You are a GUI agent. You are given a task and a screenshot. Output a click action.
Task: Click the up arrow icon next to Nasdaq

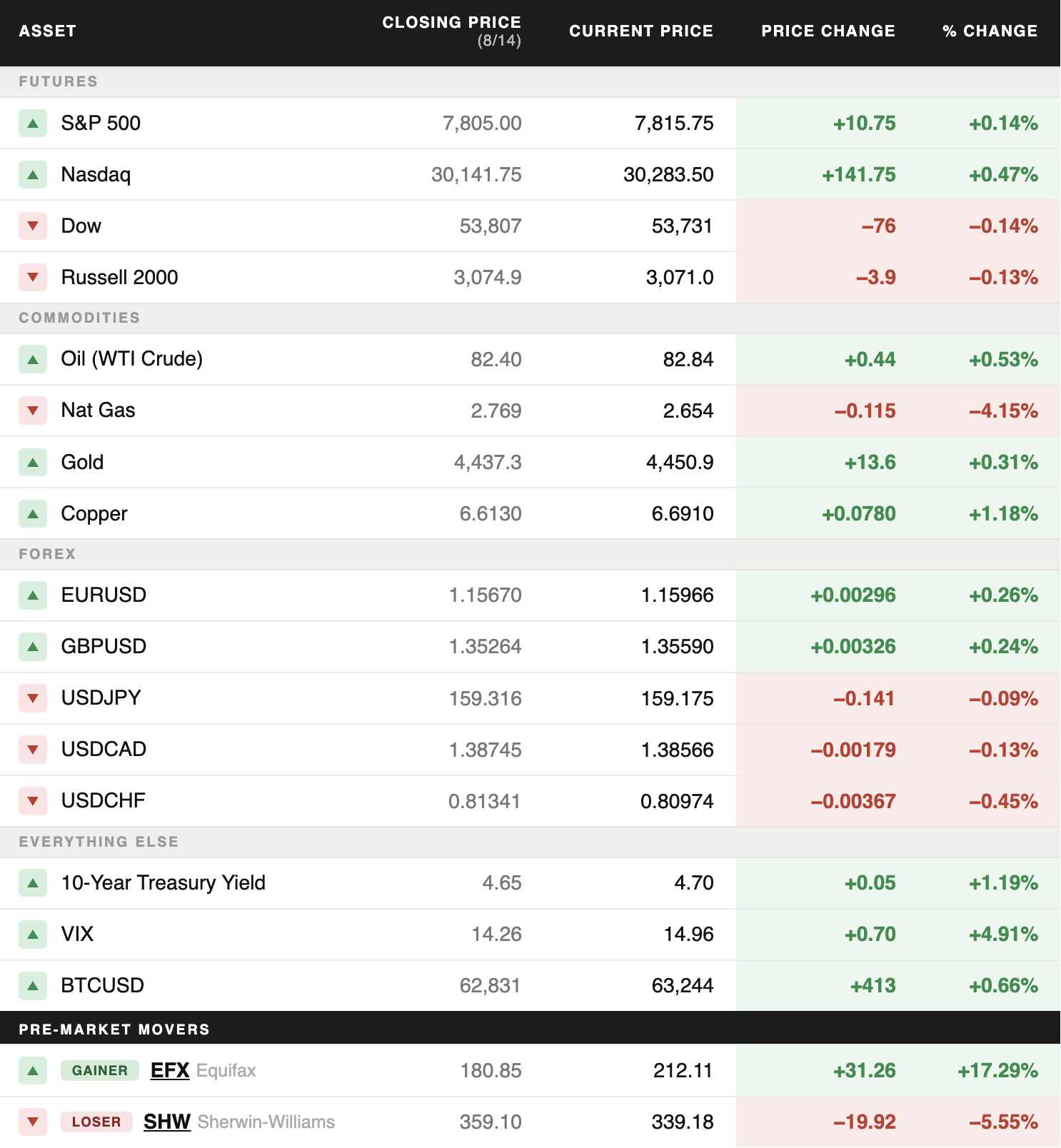point(33,174)
